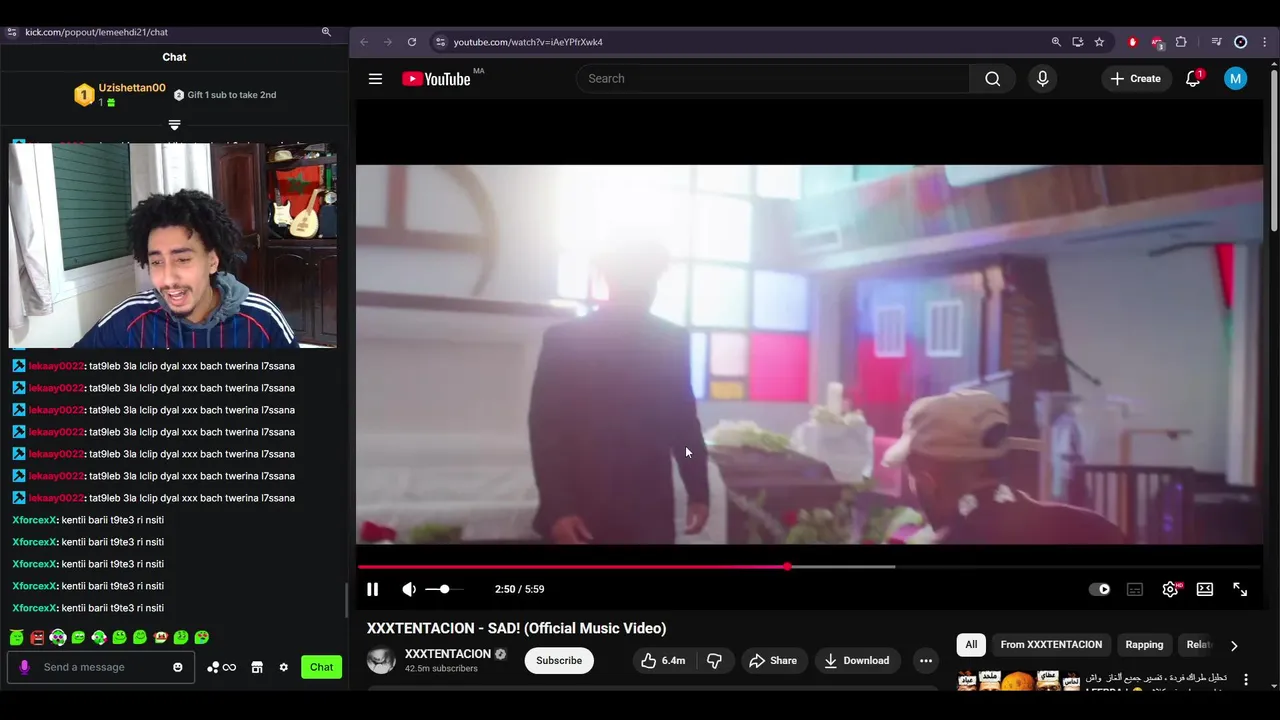
Task: Click the purple microphone in chat input
Action: point(24,667)
